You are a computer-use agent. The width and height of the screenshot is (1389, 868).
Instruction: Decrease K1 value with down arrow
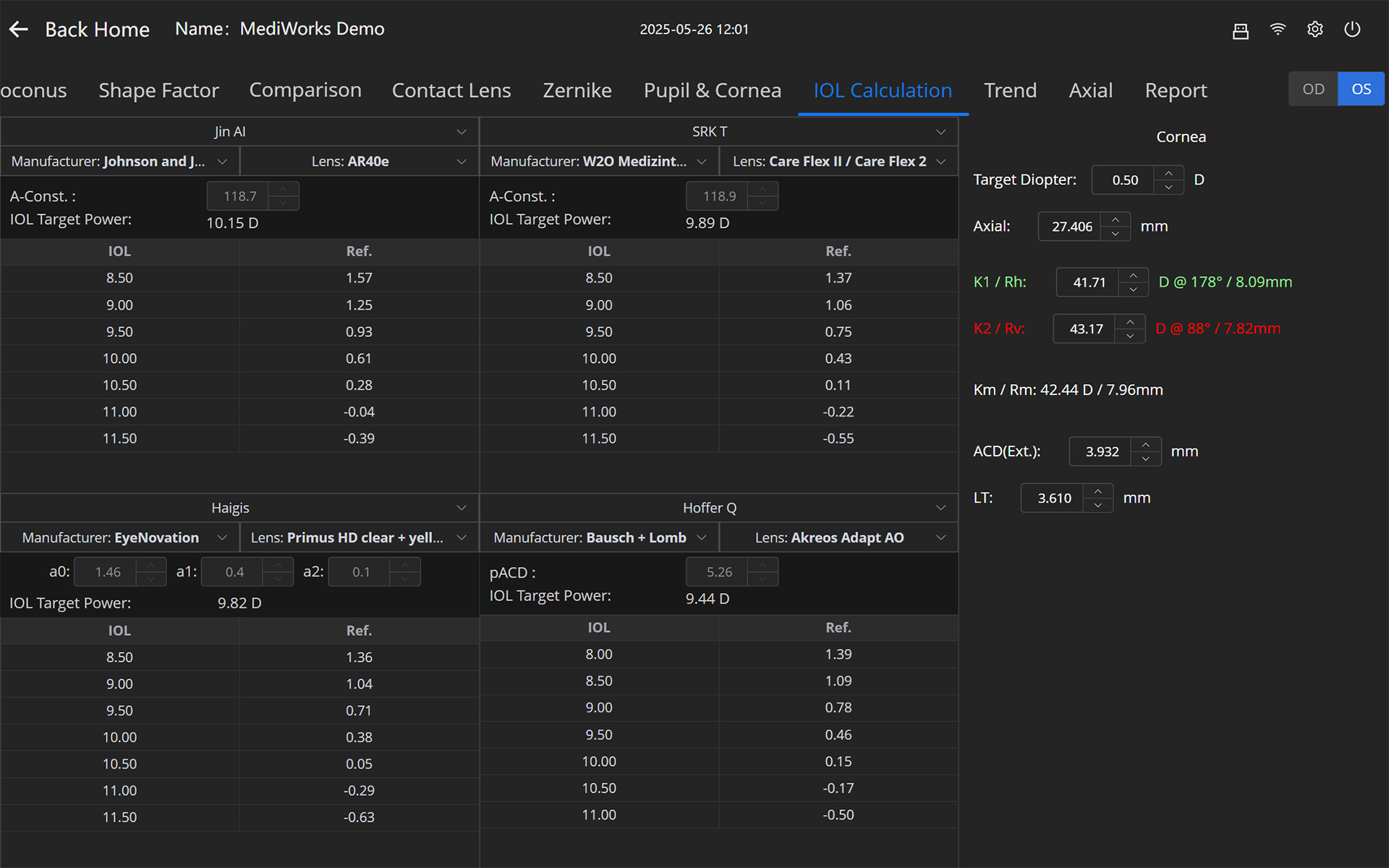(x=1134, y=289)
